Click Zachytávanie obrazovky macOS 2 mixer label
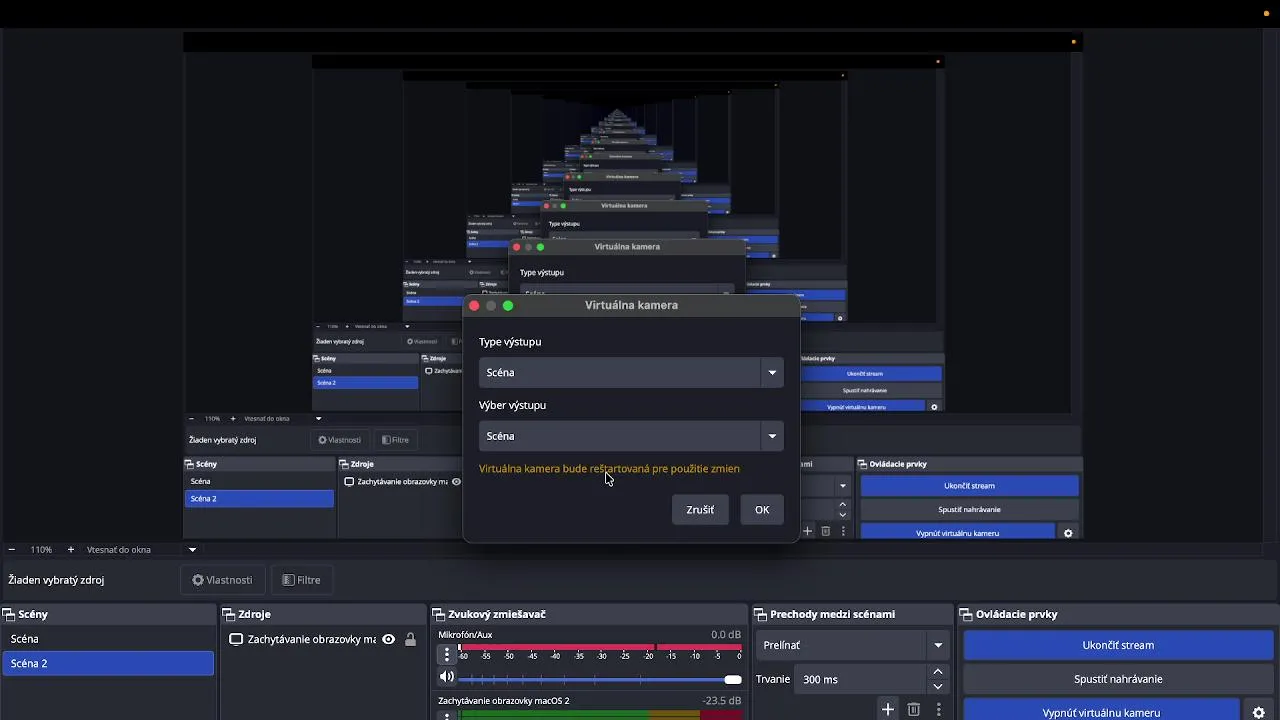 click(x=503, y=701)
